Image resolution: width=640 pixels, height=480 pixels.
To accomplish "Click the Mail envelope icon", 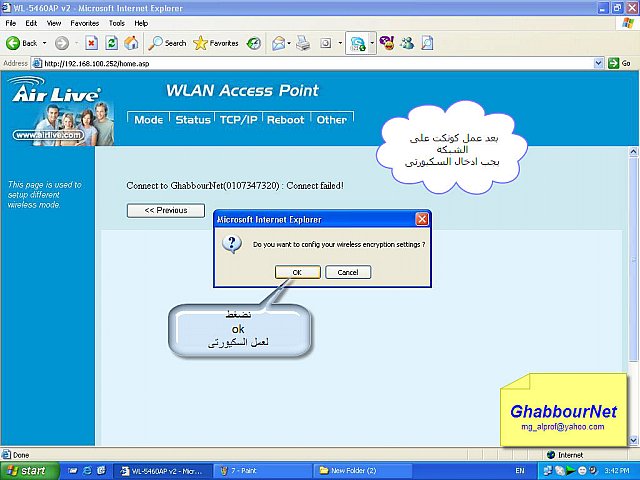I will 278,43.
